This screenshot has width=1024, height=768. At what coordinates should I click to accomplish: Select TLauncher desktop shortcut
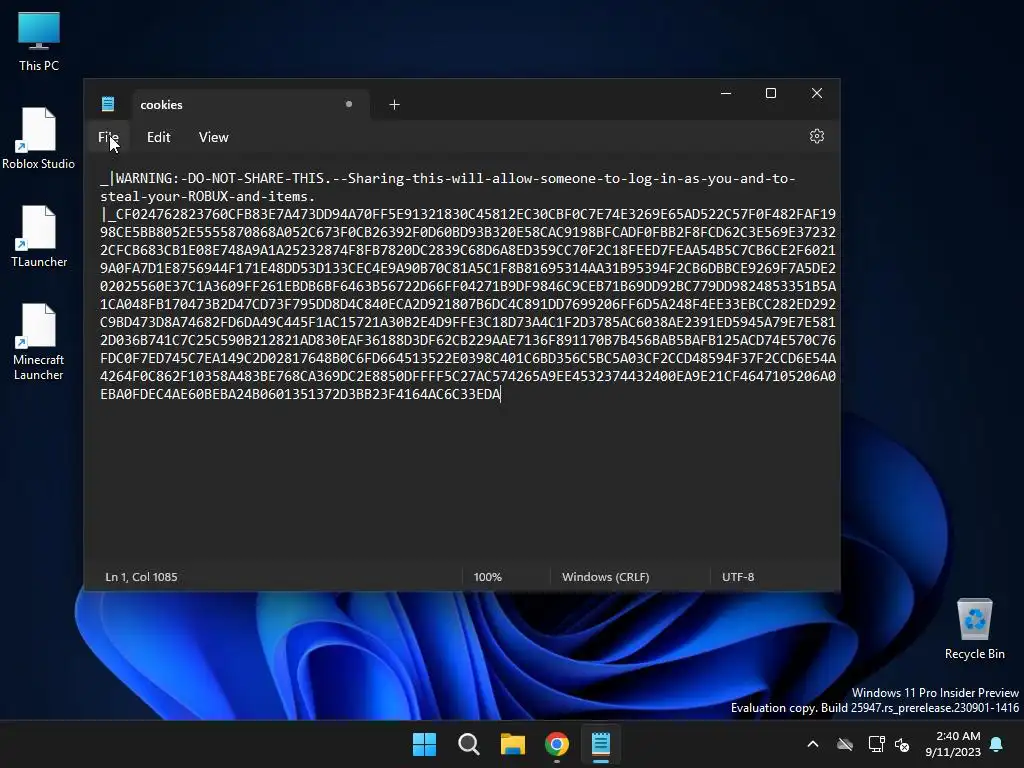pos(39,236)
